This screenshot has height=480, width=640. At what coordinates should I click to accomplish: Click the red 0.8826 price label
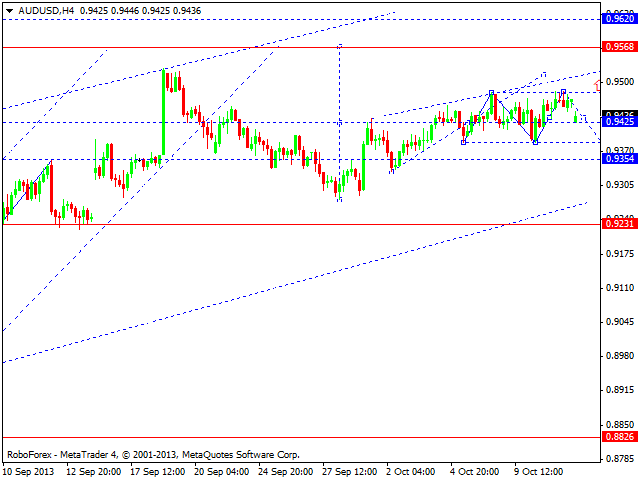(x=619, y=437)
